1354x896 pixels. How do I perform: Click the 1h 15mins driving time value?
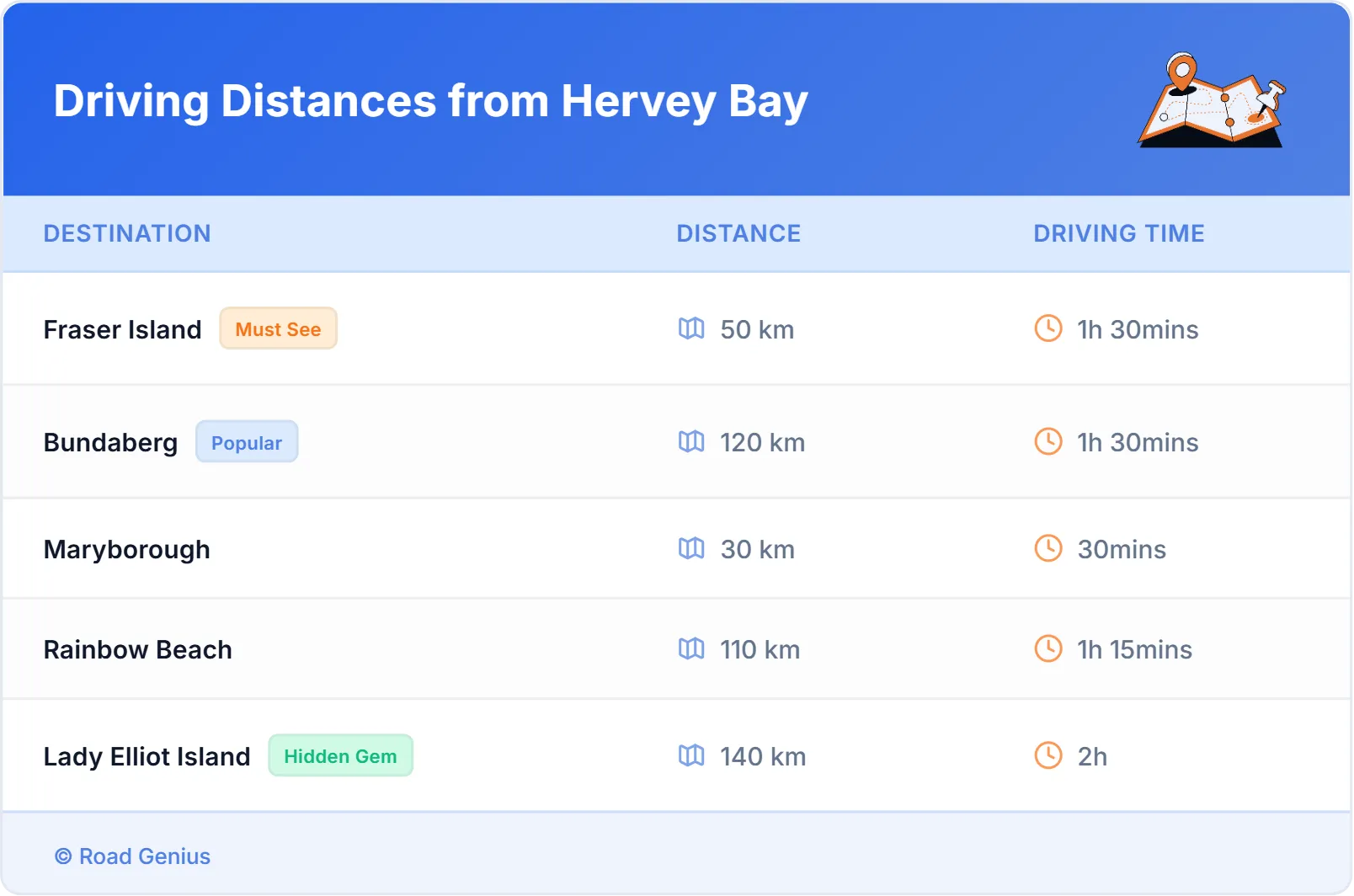tap(1135, 649)
